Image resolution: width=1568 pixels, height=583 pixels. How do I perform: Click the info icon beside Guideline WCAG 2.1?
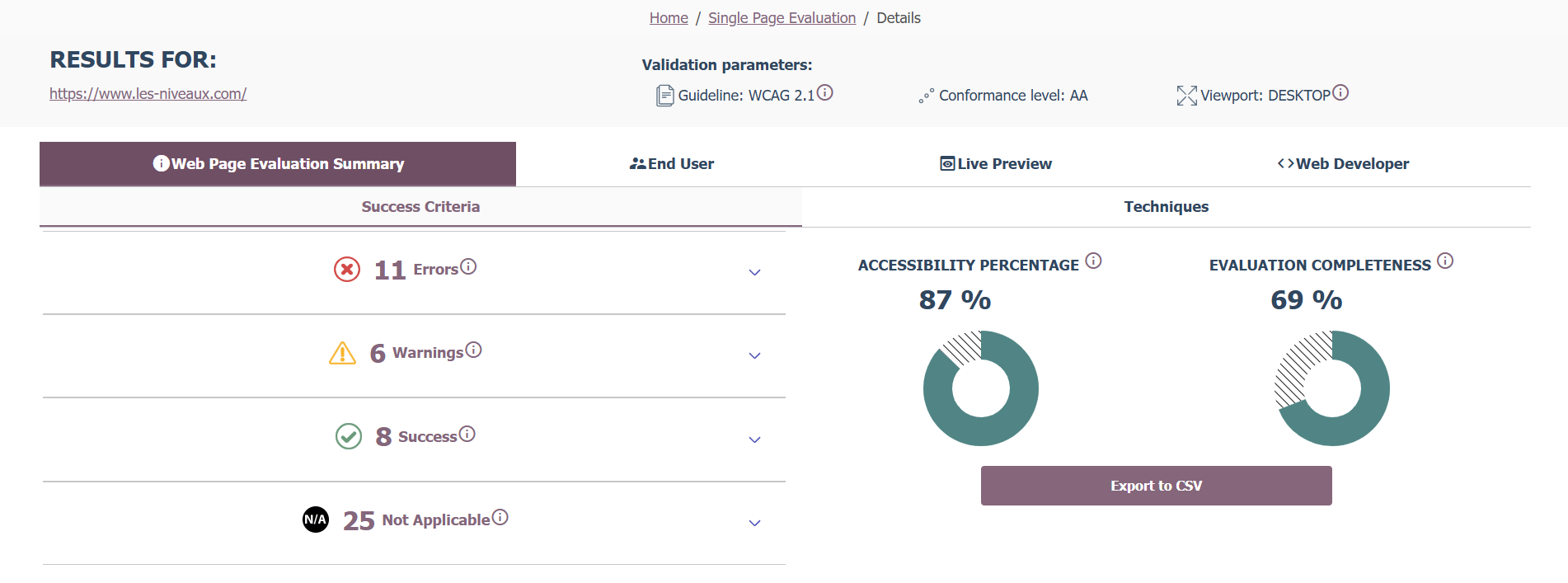[824, 93]
